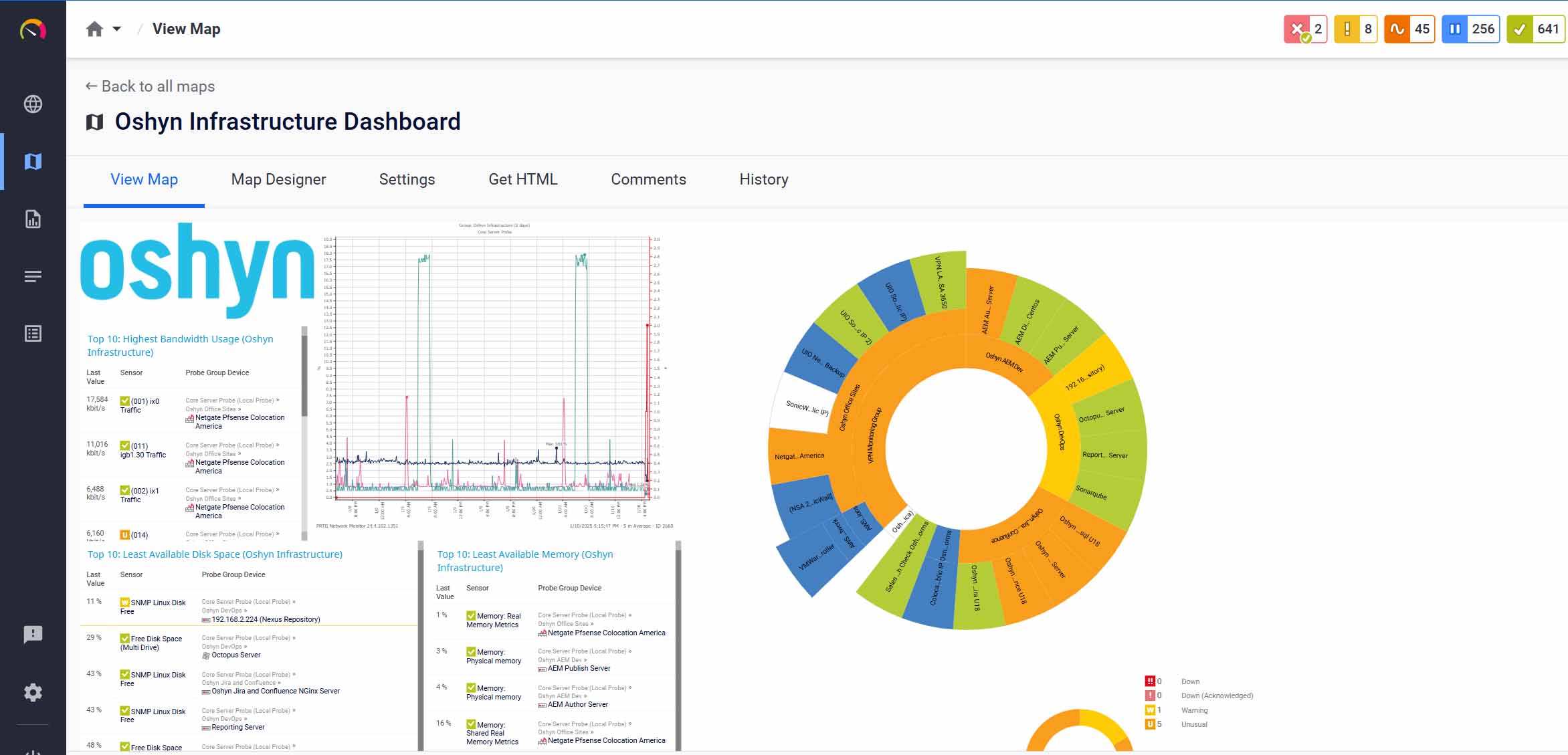Click the VPN LA..SA 3650 sunburst segment
Viewport: 1568px width, 755px height.
click(x=941, y=282)
